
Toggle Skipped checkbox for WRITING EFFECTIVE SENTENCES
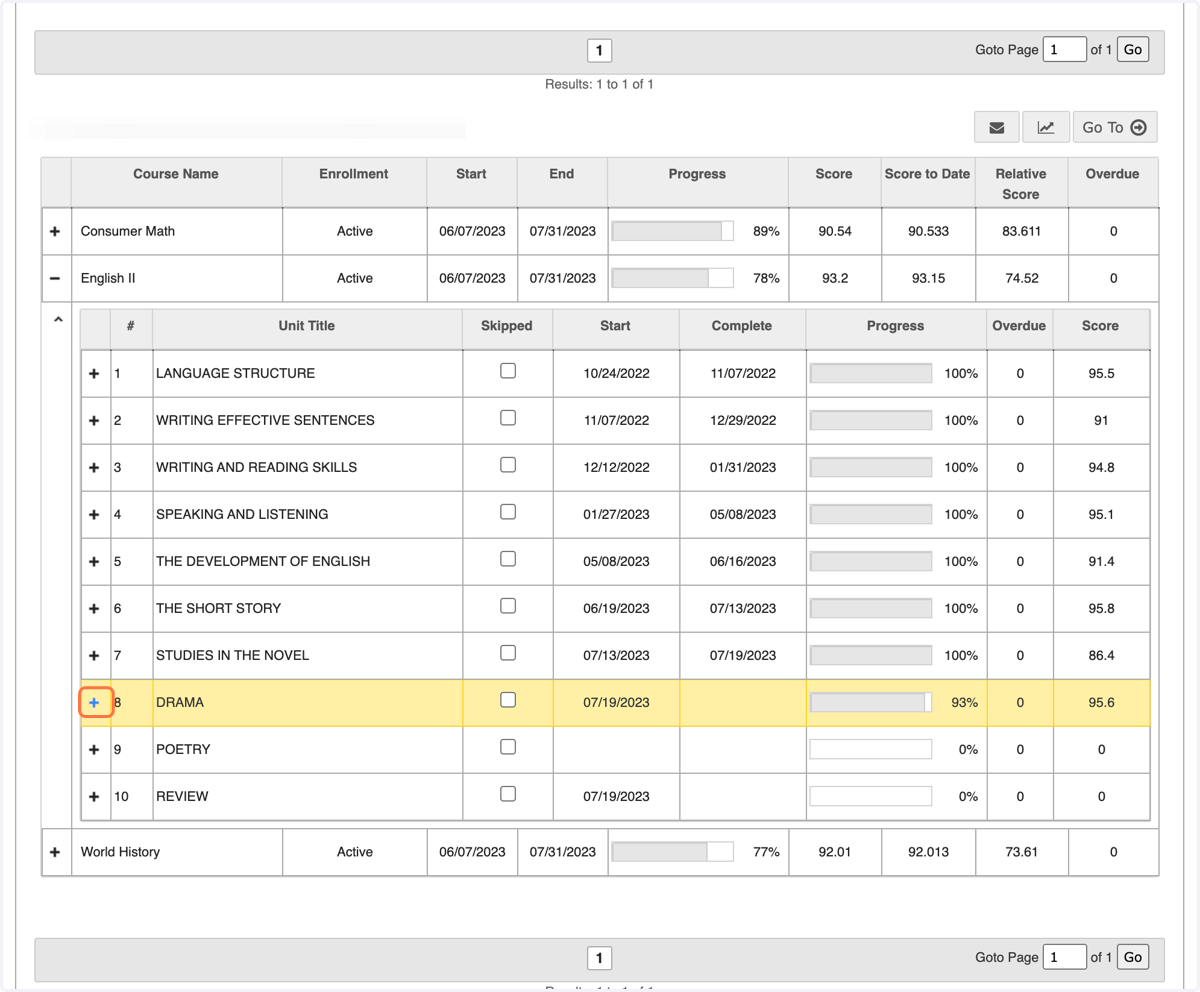click(508, 418)
